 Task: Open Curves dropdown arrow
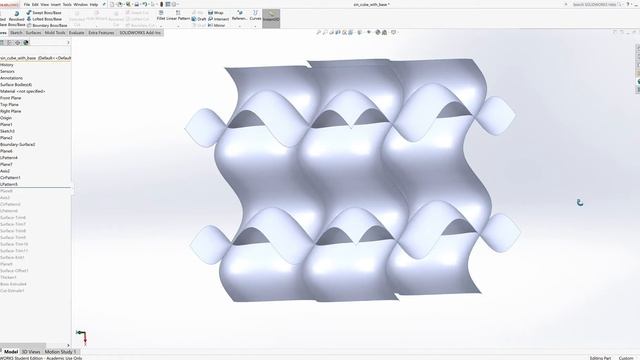point(255,26)
